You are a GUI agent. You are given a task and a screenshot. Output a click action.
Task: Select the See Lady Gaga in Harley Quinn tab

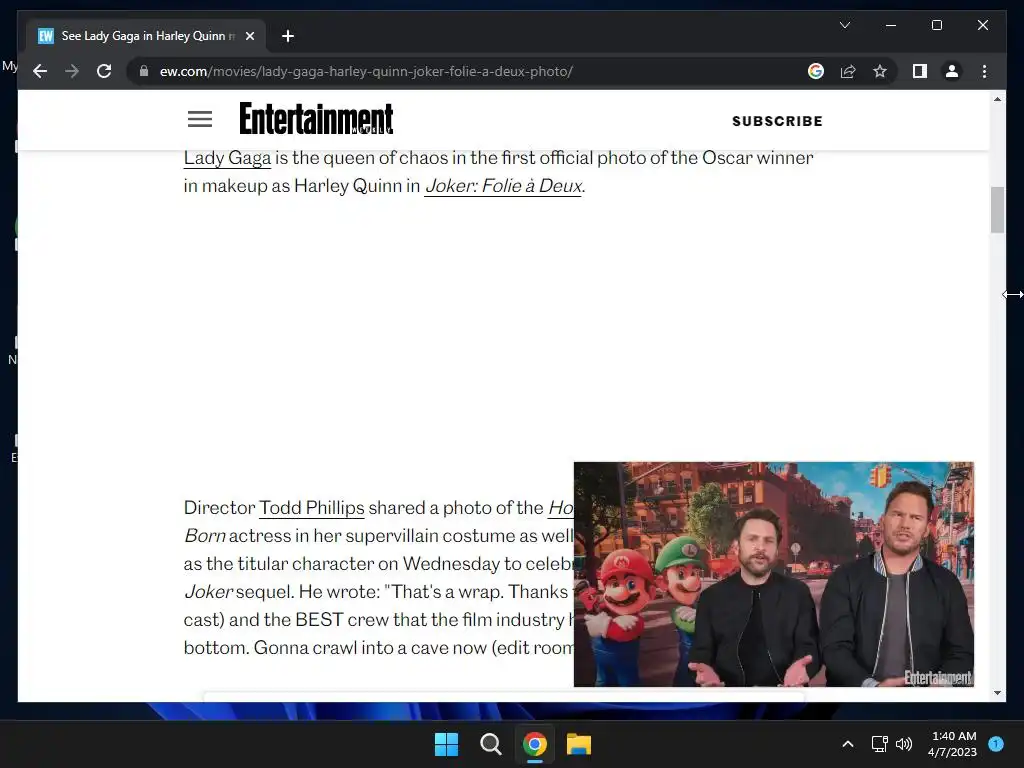(x=147, y=36)
